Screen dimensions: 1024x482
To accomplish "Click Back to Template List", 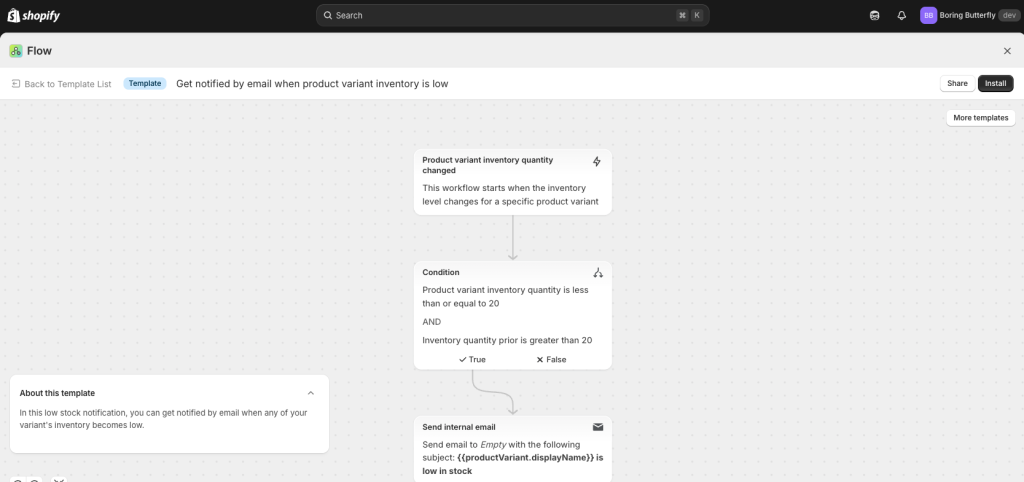I will pos(61,84).
